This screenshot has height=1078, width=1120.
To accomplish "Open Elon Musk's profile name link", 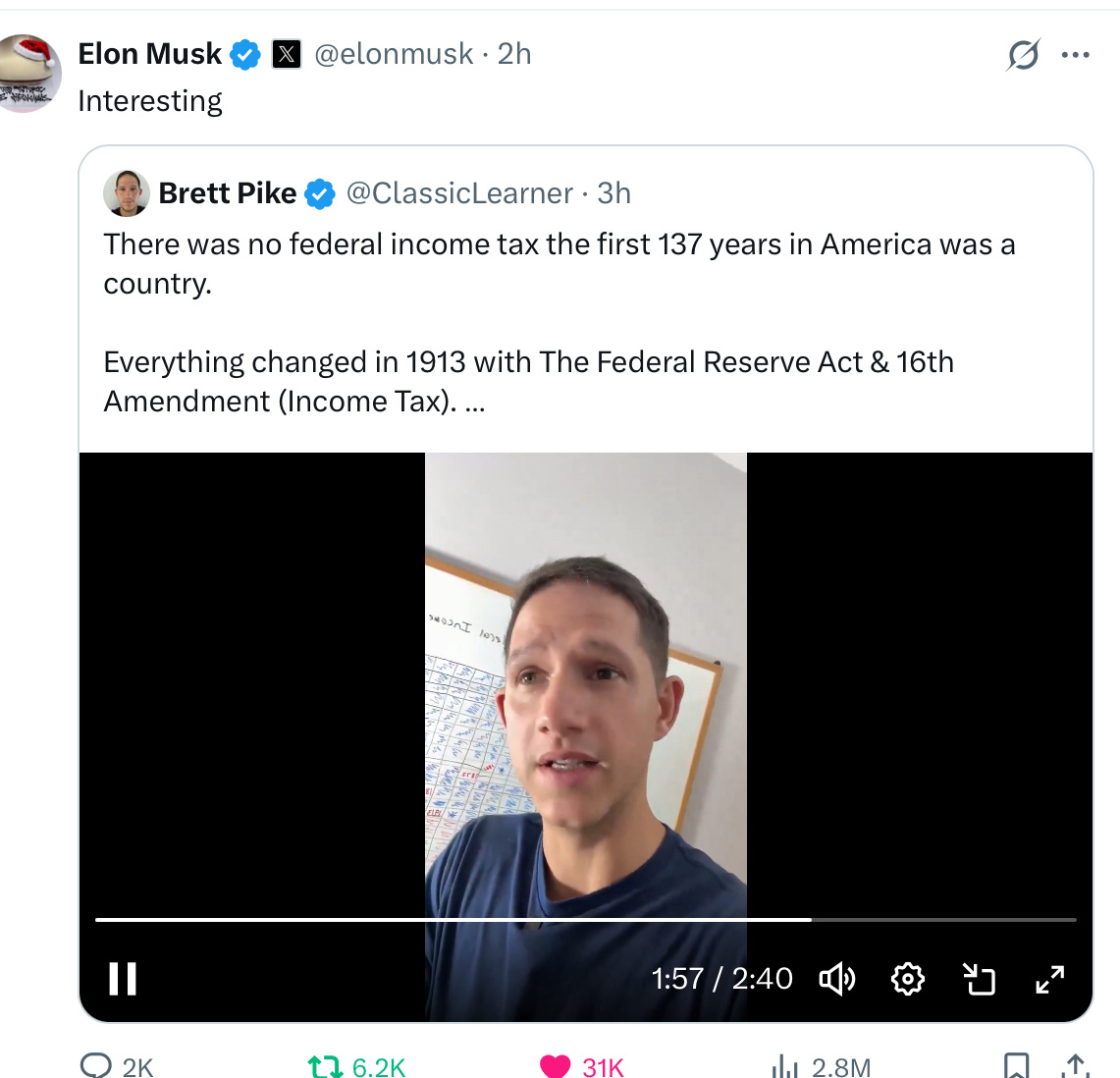I will coord(149,54).
